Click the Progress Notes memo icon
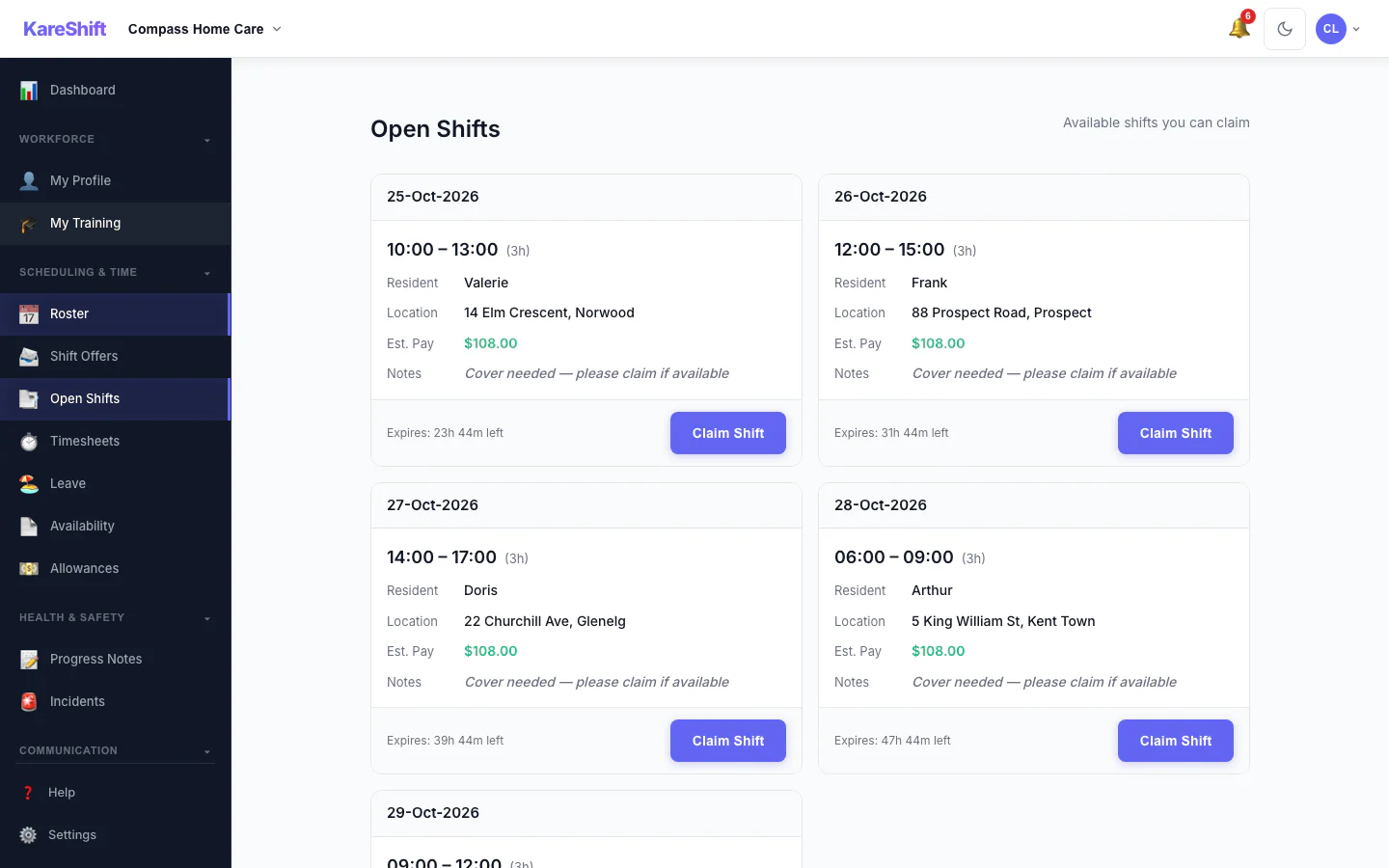Image resolution: width=1389 pixels, height=868 pixels. pyautogui.click(x=29, y=659)
